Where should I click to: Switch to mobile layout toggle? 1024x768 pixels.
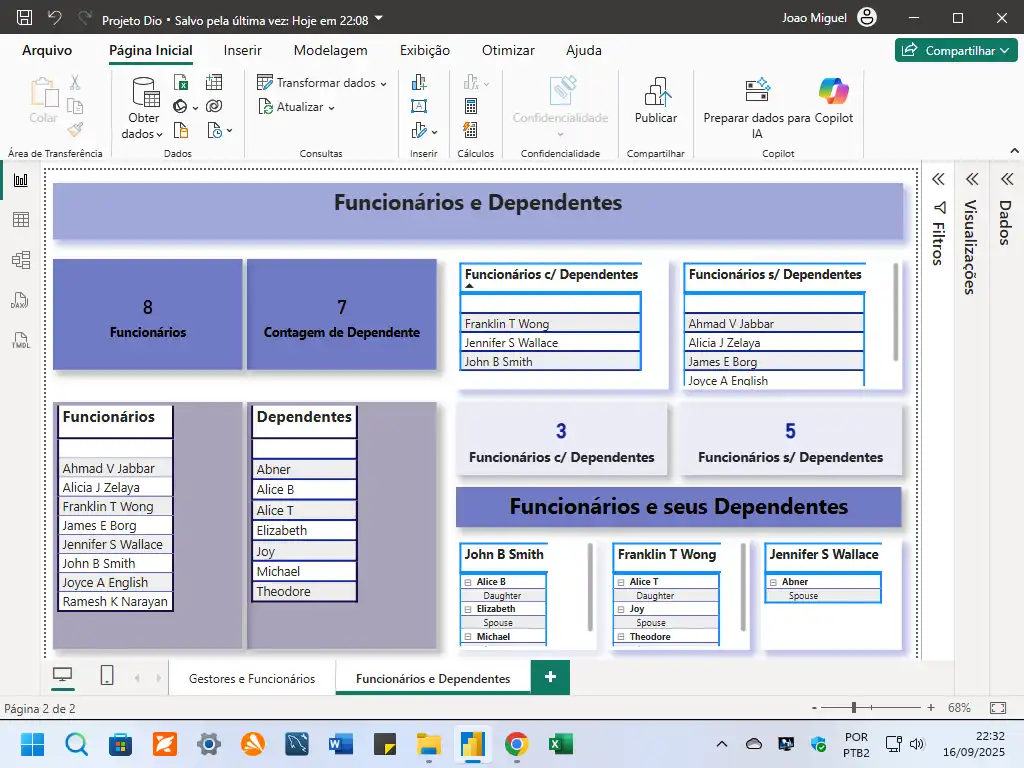pos(107,675)
